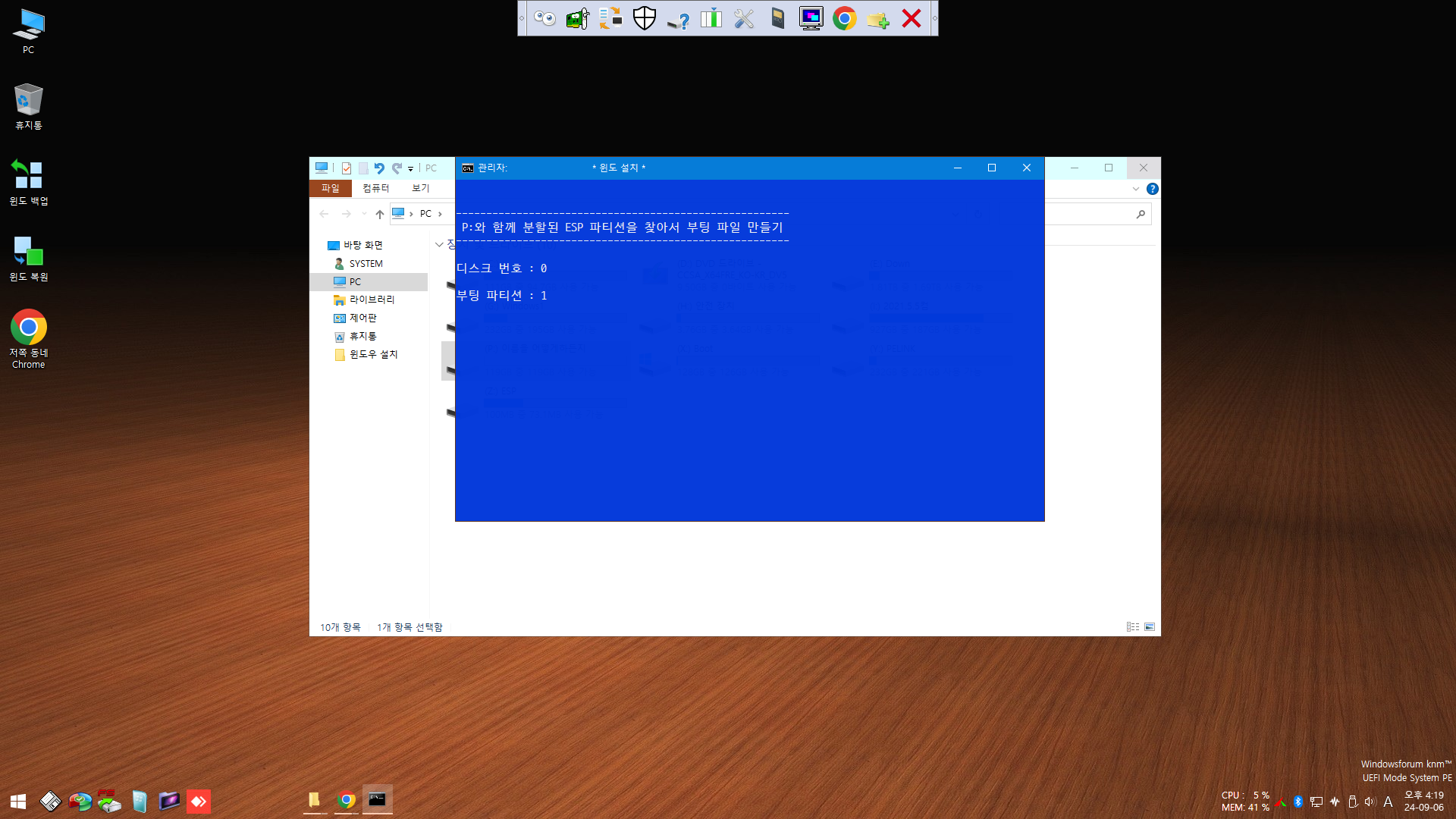Open the quick access toolbar customize dropdown

point(410,168)
